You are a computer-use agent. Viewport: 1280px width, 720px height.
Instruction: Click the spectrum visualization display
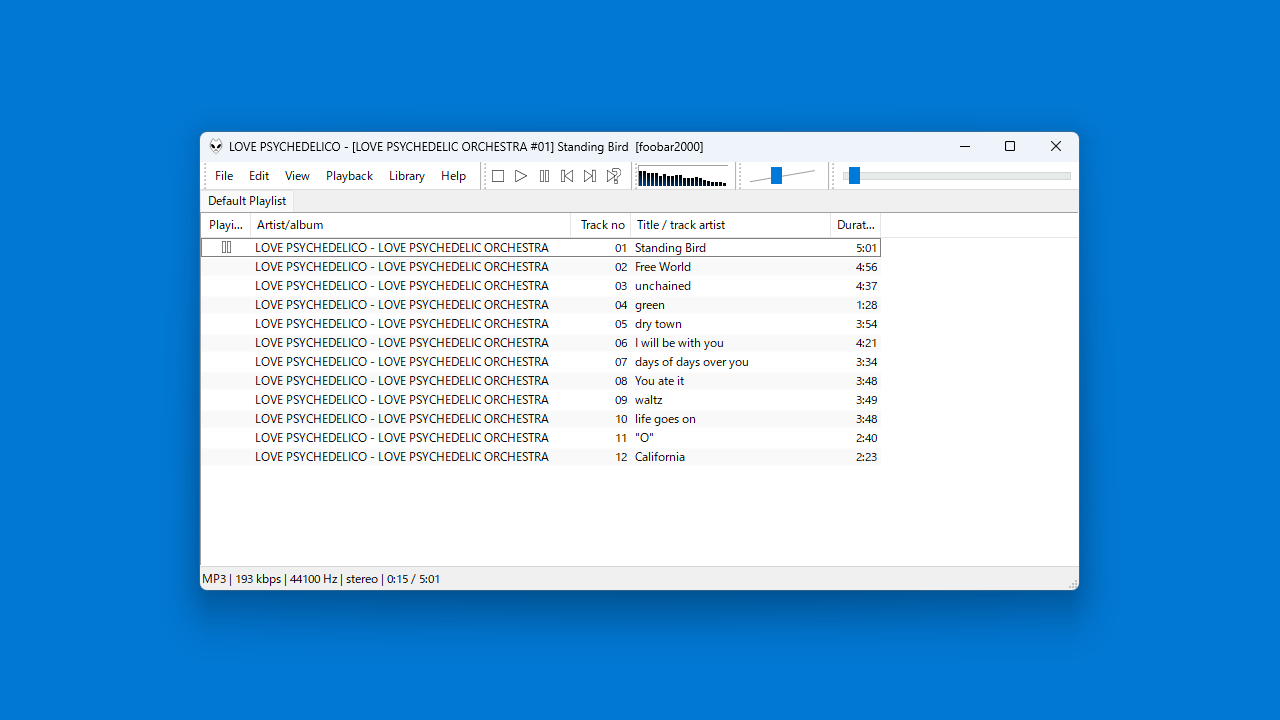(683, 177)
